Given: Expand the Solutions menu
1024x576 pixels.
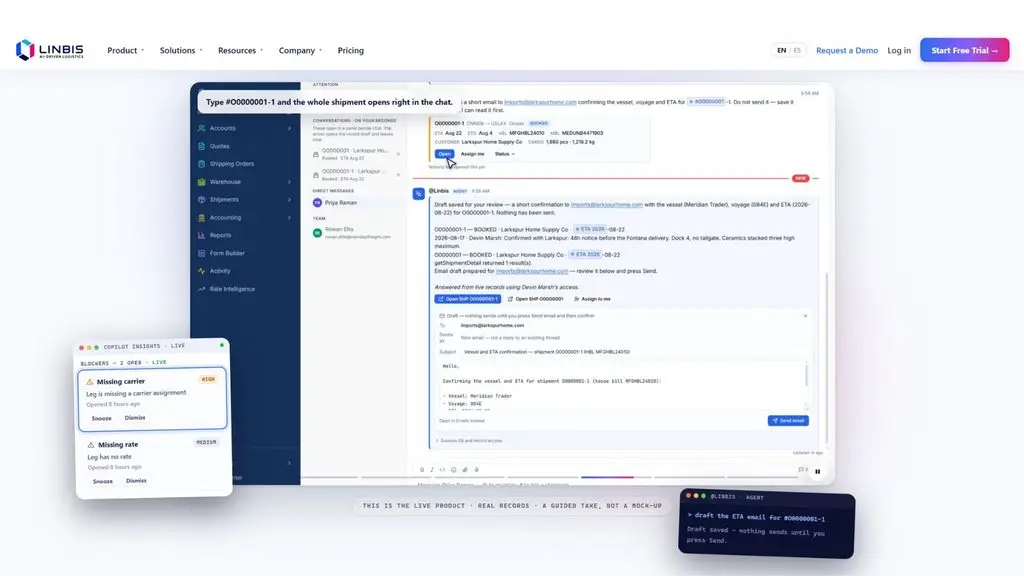Looking at the screenshot, I should (x=181, y=50).
